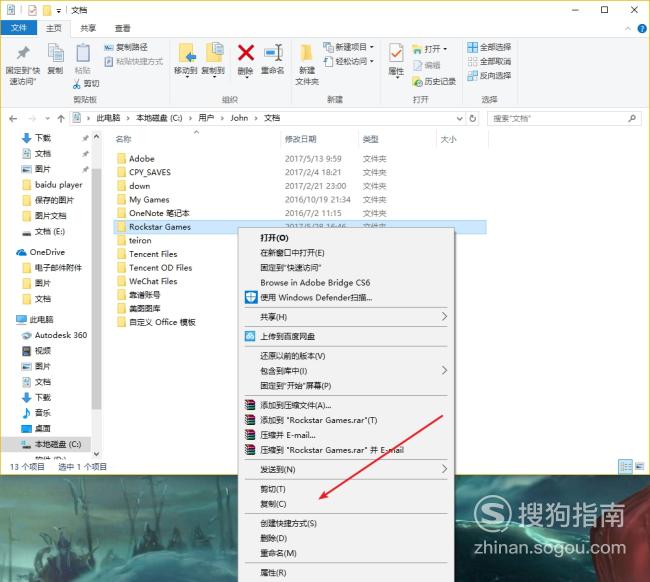Choose Open (打开) from the context menu
Screen dimensions: 650x582
pos(274,238)
